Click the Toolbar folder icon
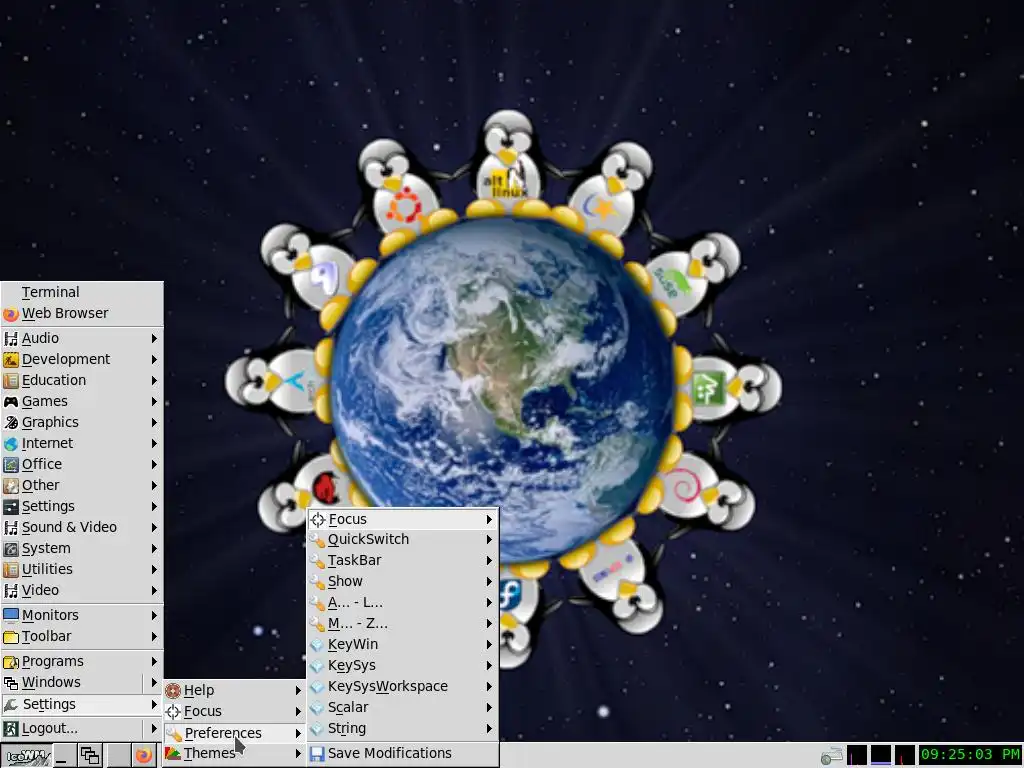The image size is (1024, 768). click(10, 637)
